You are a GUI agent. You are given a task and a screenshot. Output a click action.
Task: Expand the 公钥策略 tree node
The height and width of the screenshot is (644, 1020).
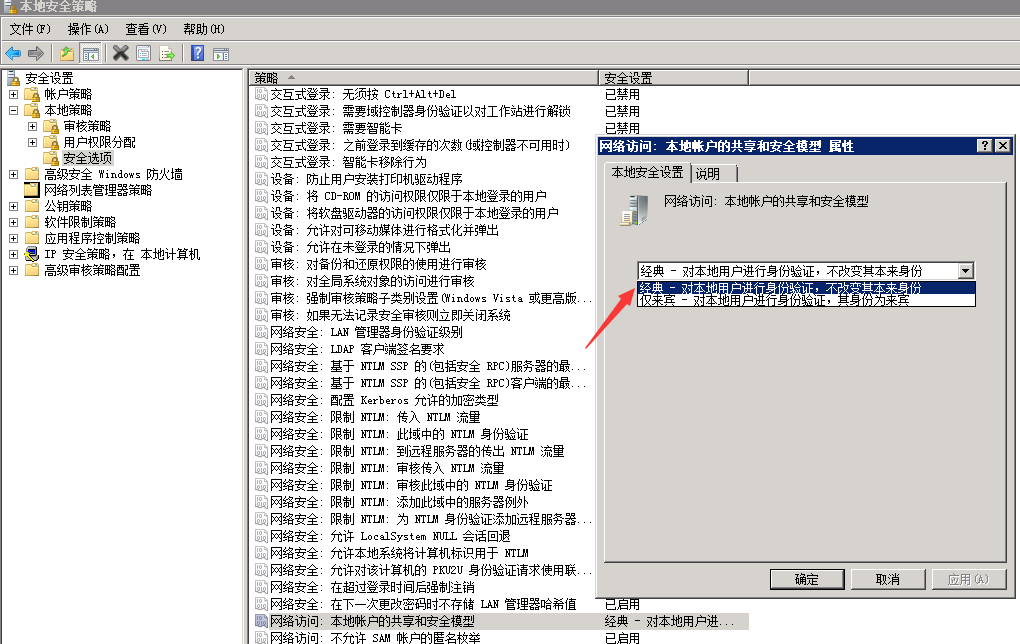(14, 206)
